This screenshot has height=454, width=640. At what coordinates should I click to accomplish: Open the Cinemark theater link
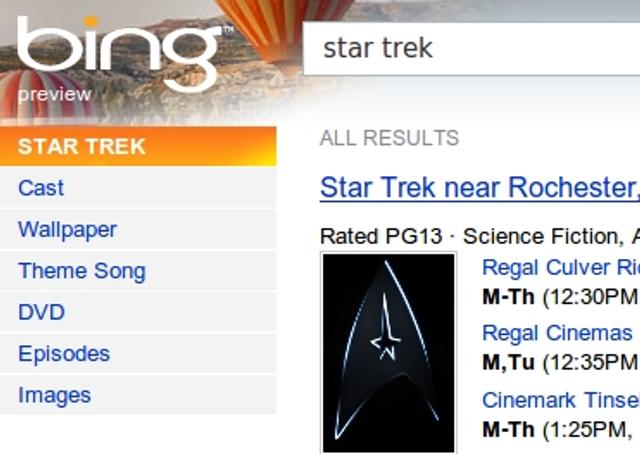(x=560, y=400)
